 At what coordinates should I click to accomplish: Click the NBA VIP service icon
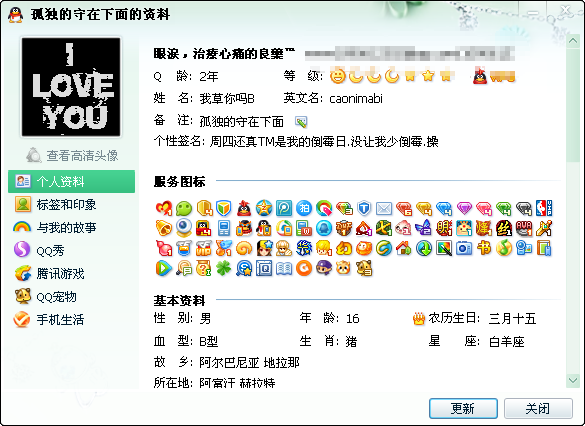[x=544, y=208]
